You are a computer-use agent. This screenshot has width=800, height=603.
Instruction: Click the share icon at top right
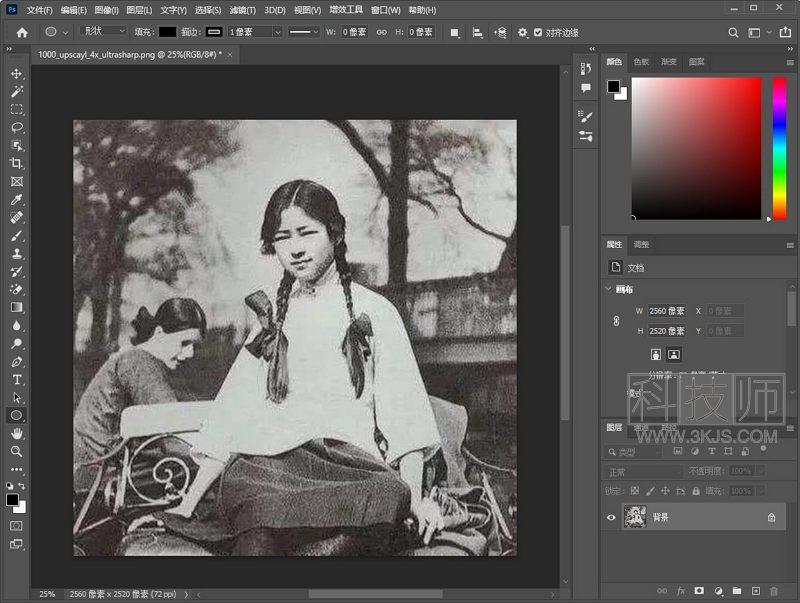785,32
